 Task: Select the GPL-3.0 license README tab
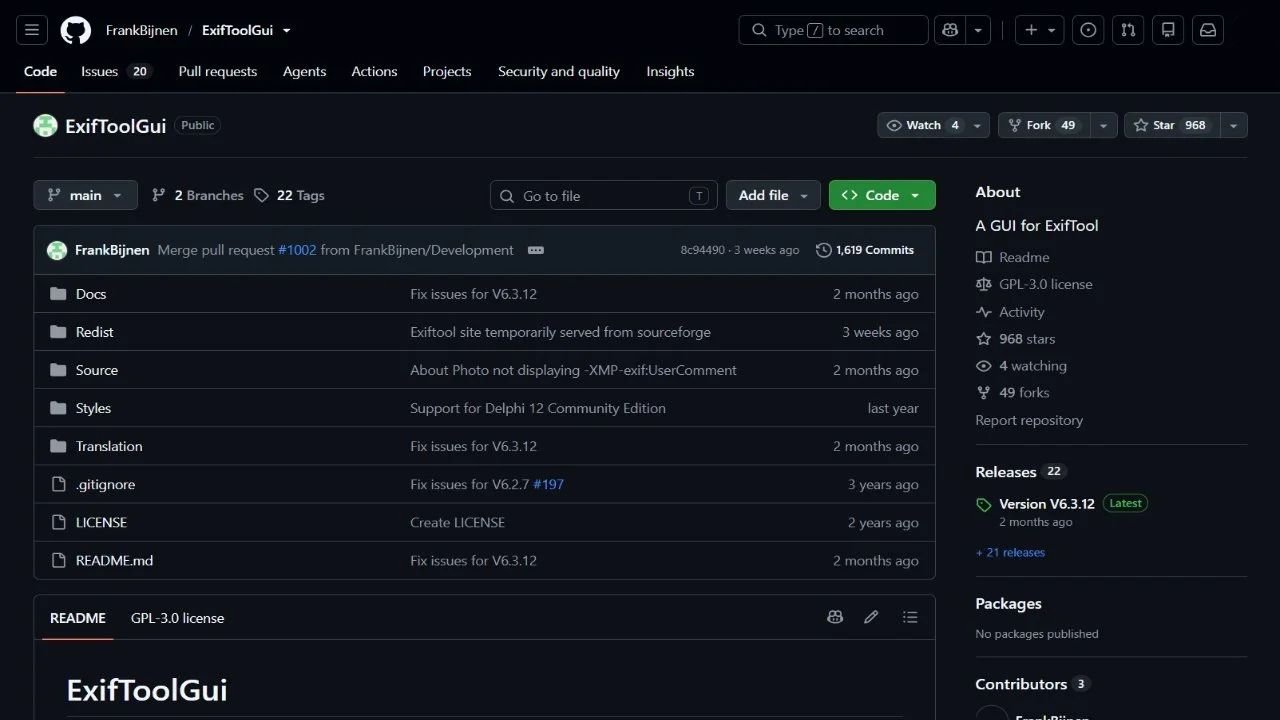pos(177,618)
